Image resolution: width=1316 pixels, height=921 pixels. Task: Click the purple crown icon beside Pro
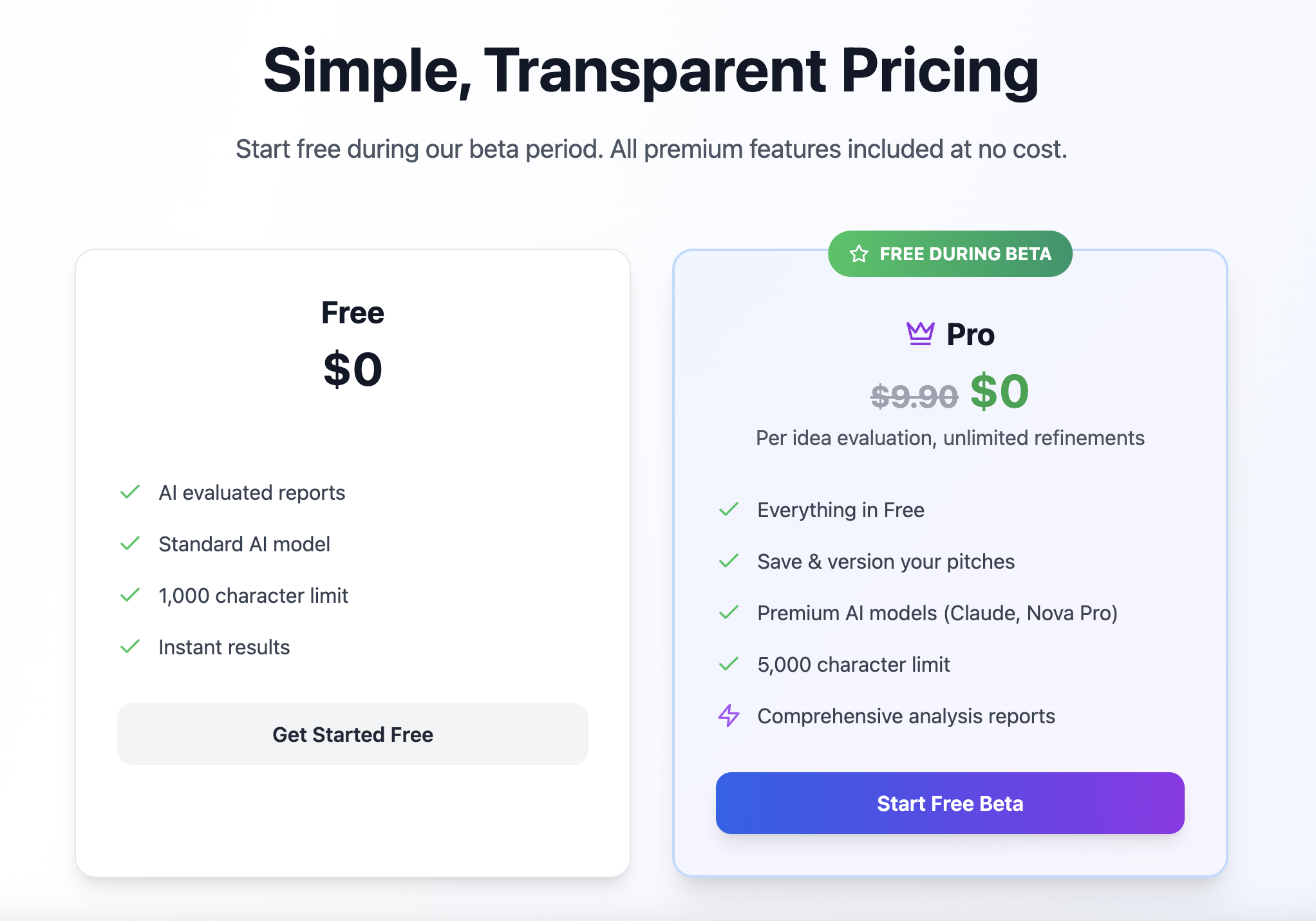[920, 334]
